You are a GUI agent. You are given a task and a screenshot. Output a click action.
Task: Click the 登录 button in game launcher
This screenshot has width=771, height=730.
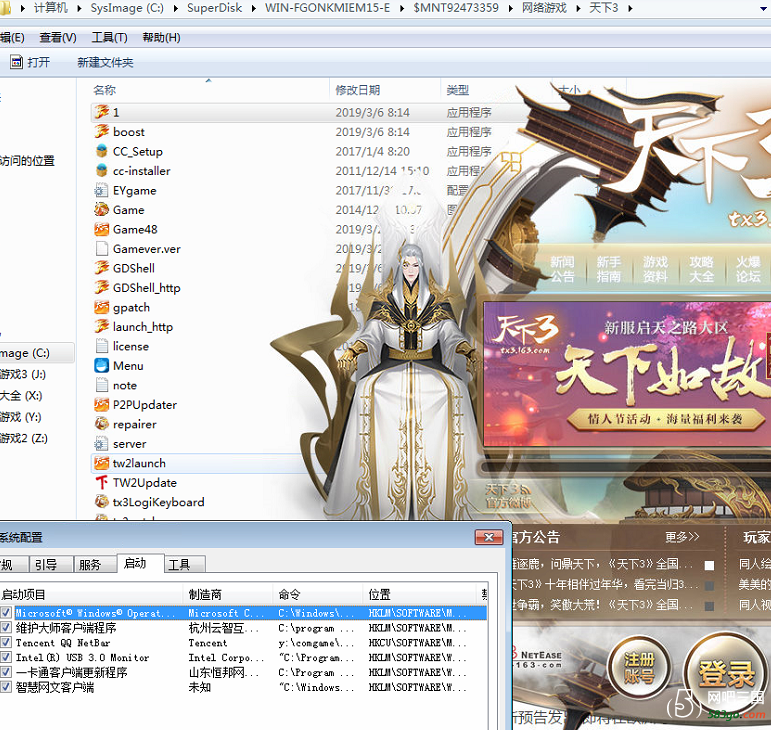(726, 672)
